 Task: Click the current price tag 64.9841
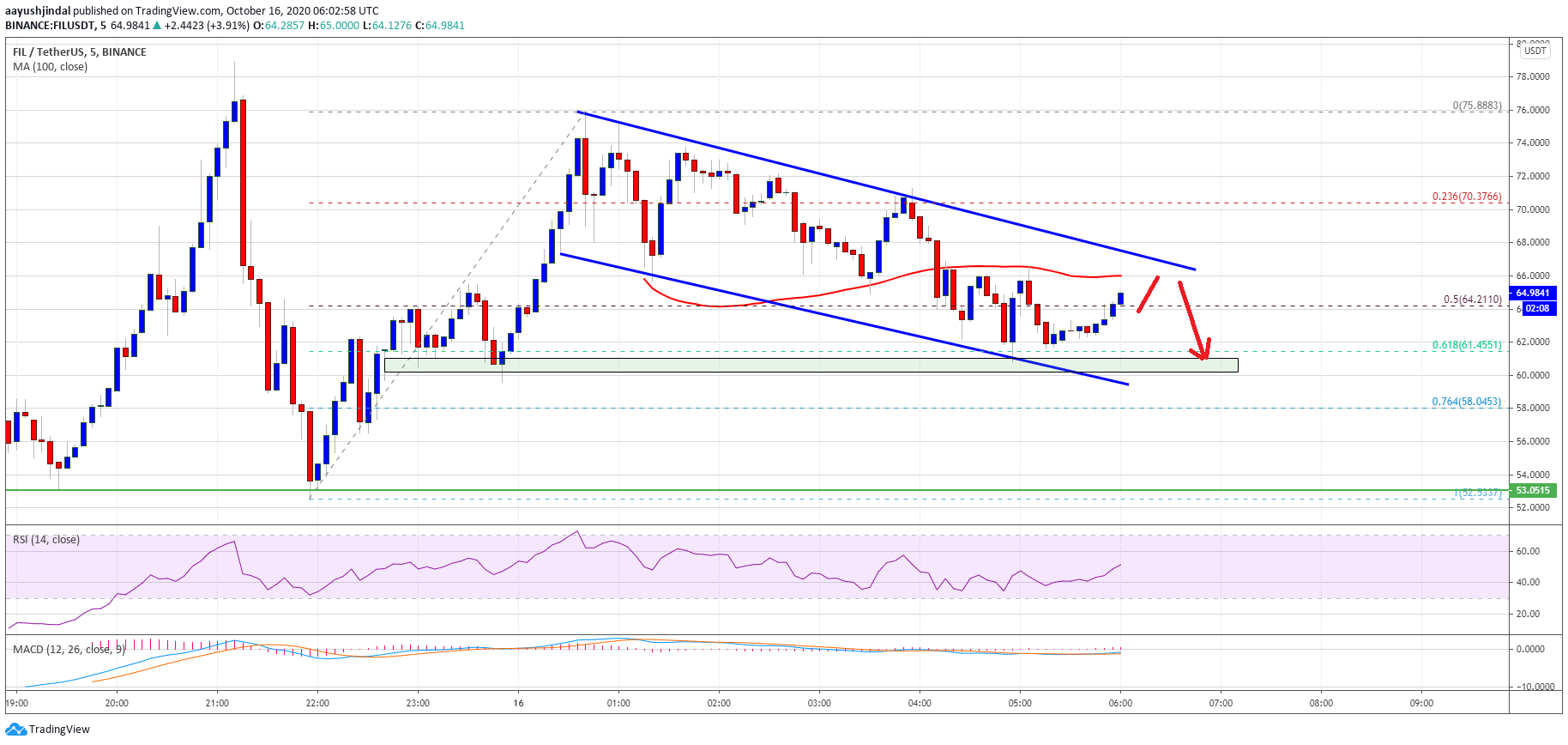tap(1534, 293)
